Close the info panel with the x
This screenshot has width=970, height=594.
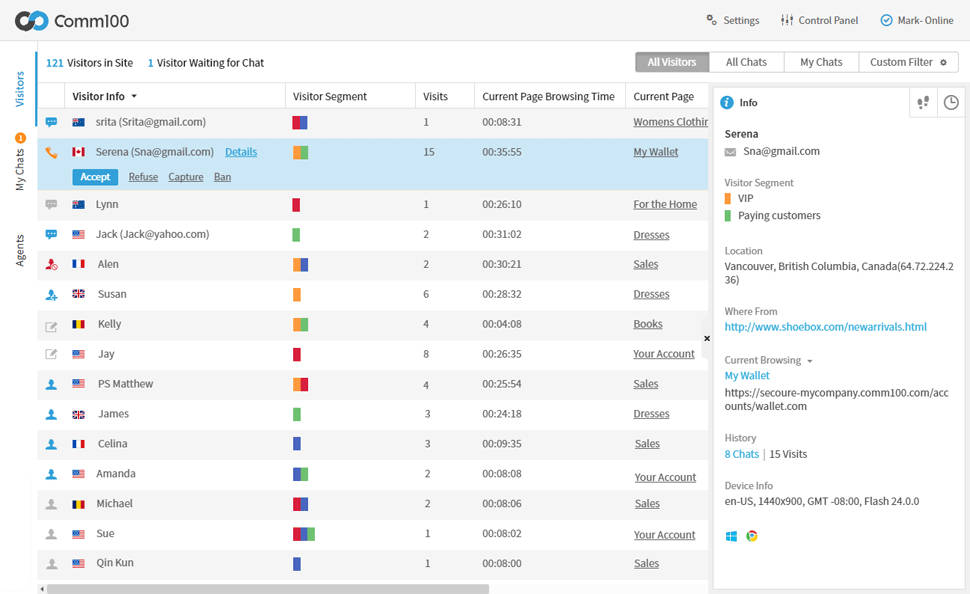[707, 339]
